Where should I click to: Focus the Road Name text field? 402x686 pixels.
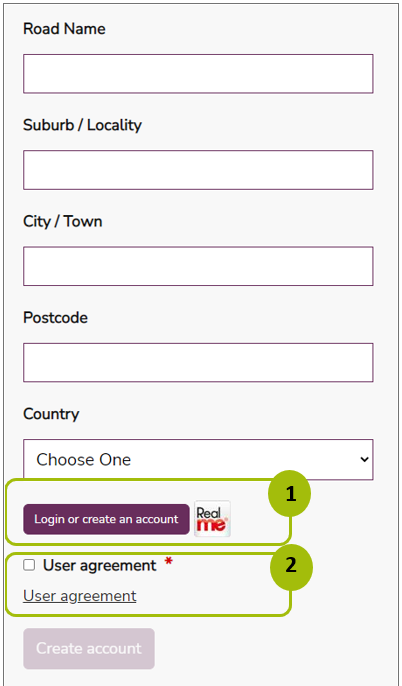coord(198,74)
